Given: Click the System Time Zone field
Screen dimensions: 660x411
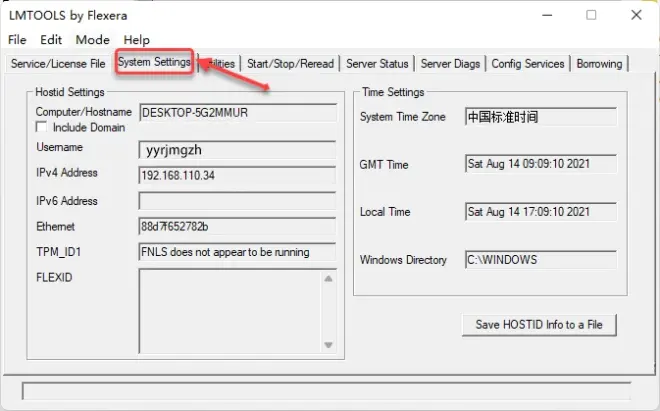Looking at the screenshot, I should click(x=541, y=117).
